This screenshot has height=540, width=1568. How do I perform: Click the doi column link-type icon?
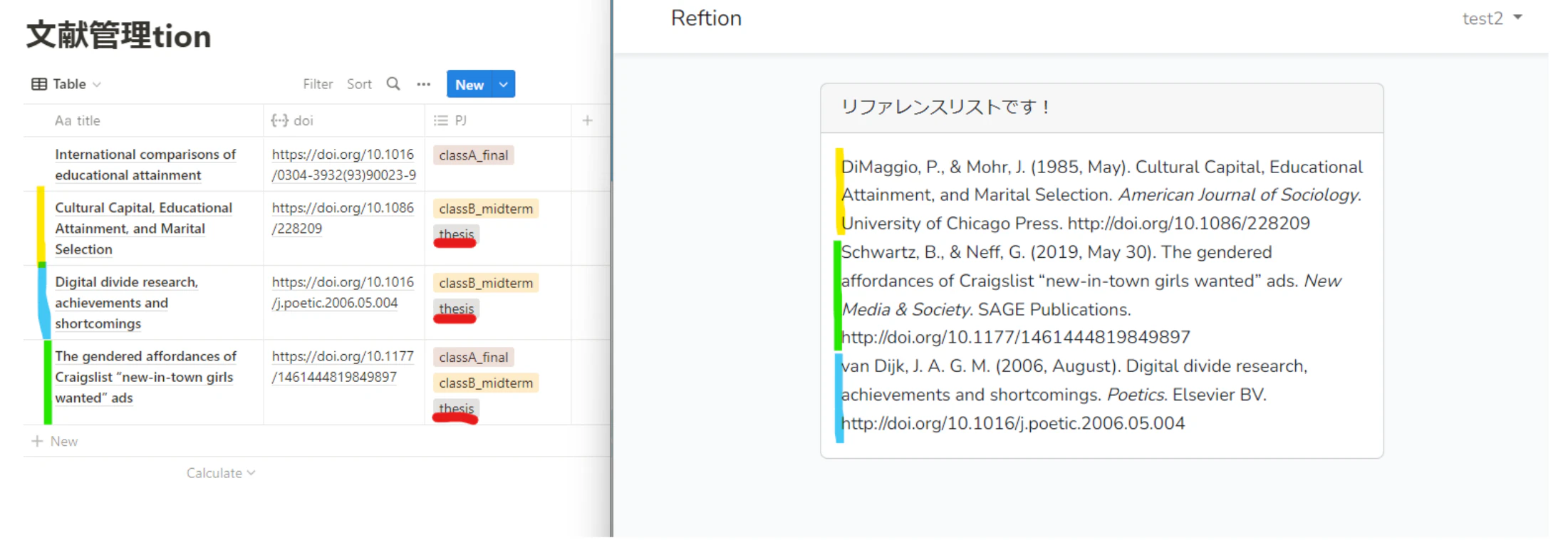tap(279, 120)
